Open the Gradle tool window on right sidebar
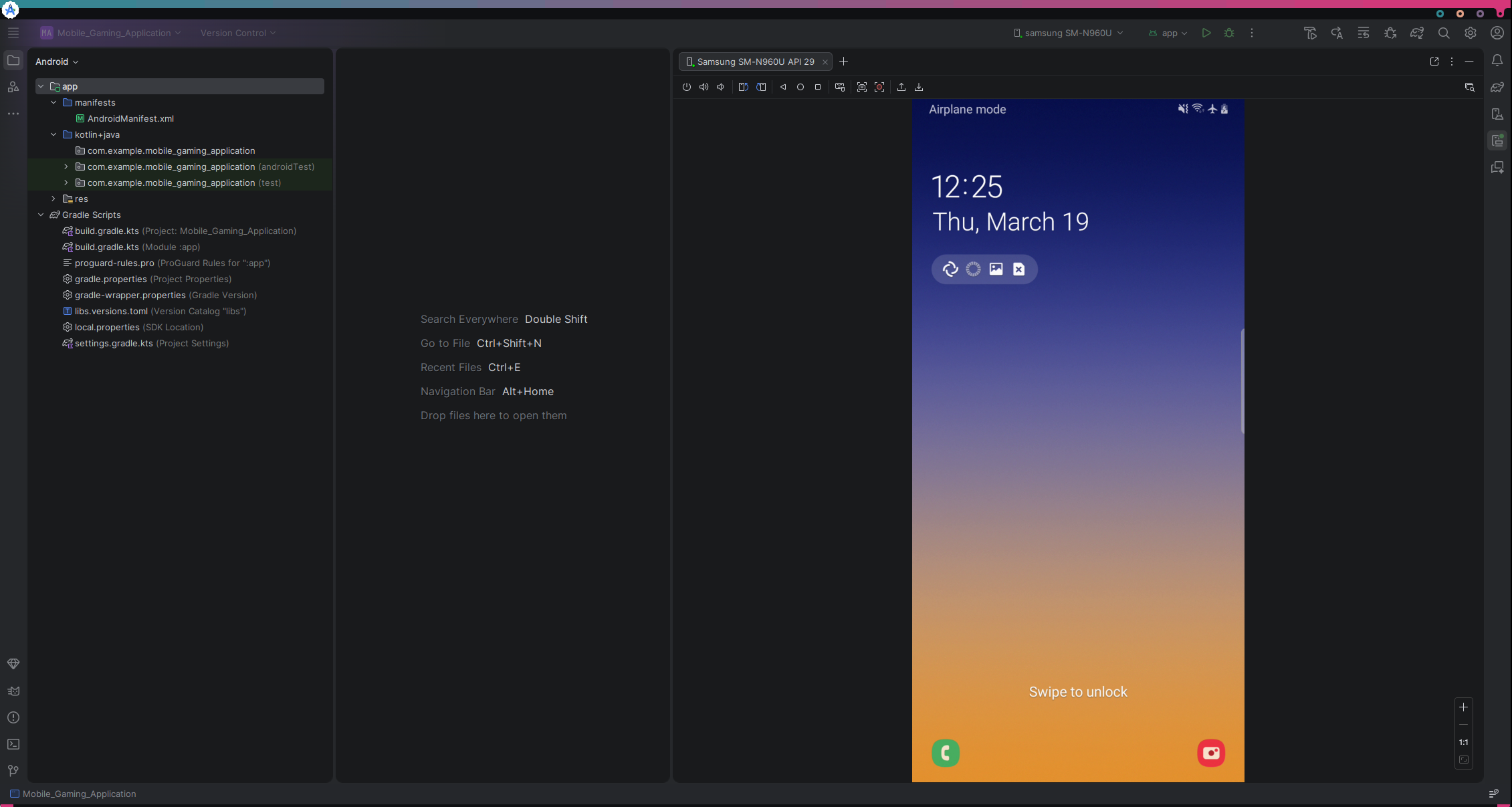This screenshot has width=1512, height=807. pyautogui.click(x=1497, y=87)
